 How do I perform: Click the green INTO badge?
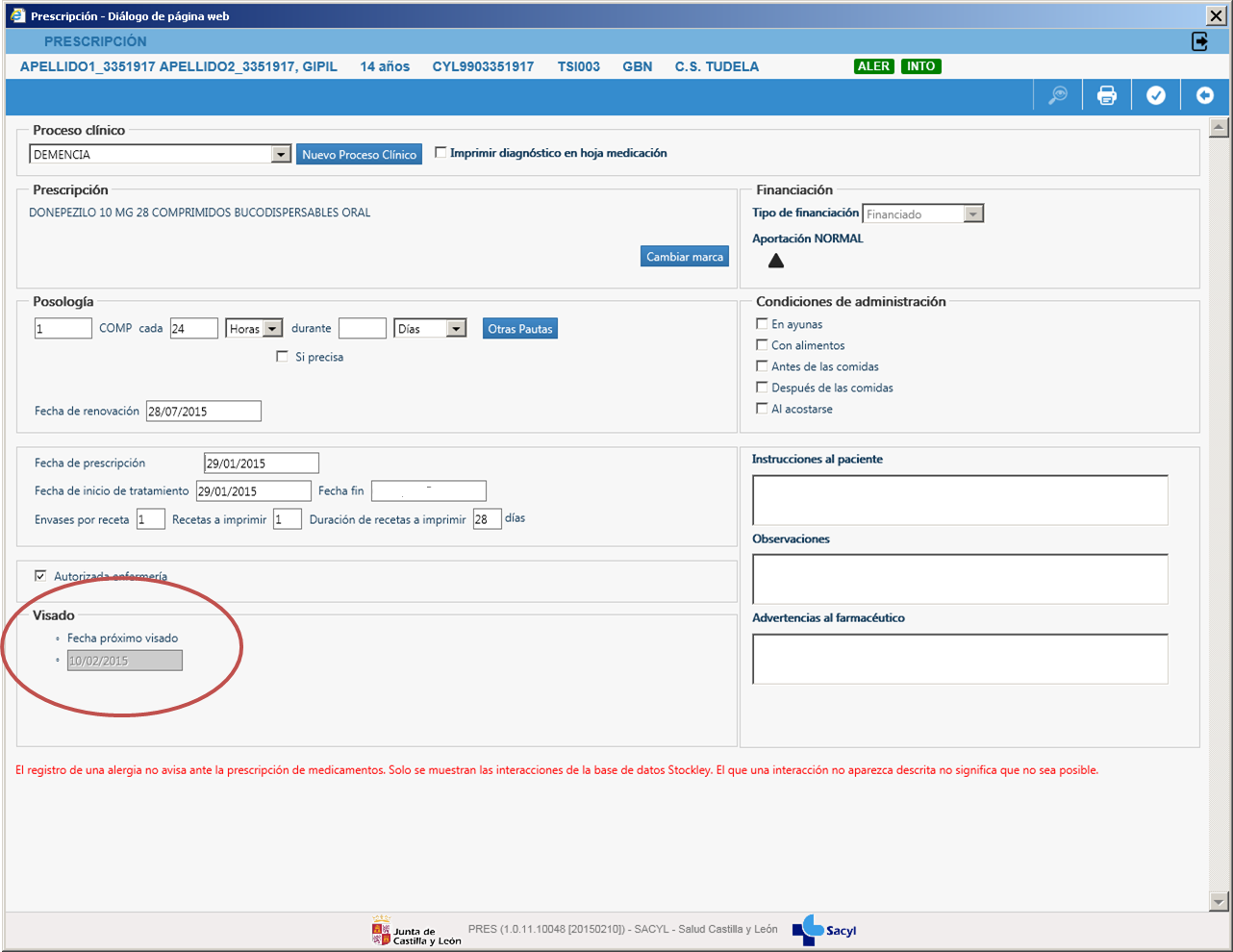(920, 66)
